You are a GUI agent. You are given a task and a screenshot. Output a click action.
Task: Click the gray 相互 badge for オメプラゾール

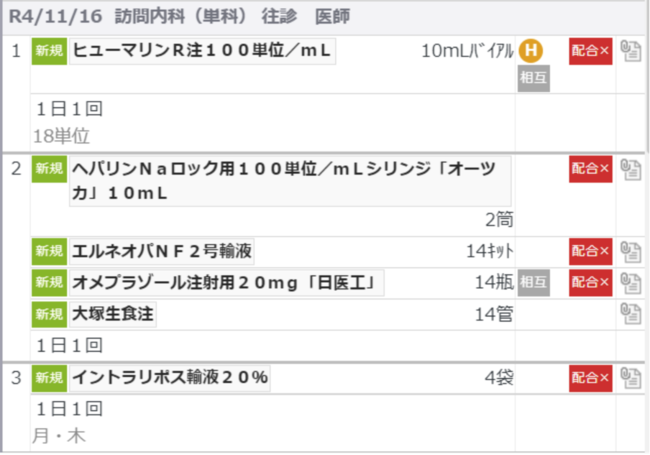coord(534,283)
